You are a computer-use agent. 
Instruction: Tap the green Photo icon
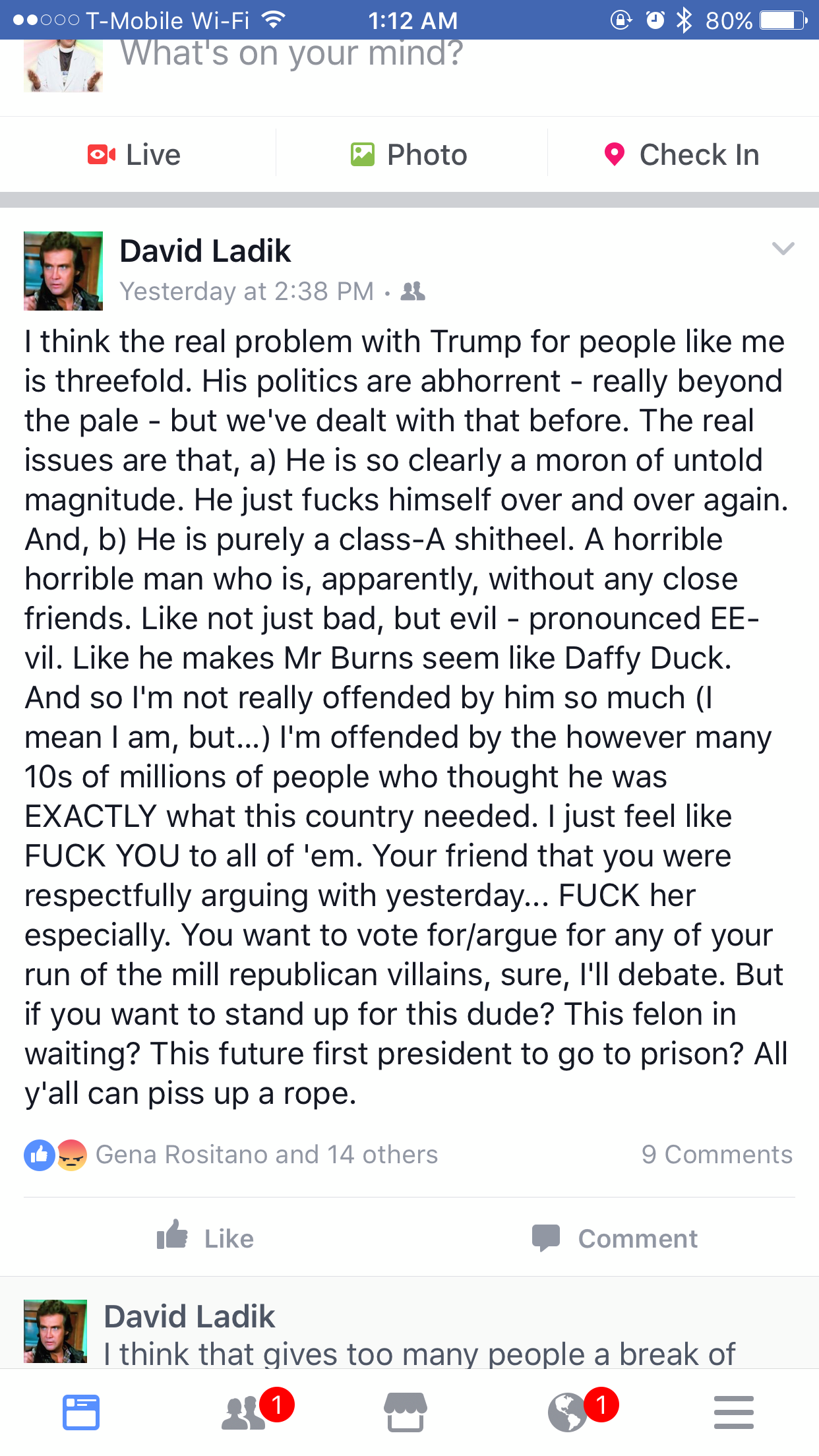(x=362, y=155)
